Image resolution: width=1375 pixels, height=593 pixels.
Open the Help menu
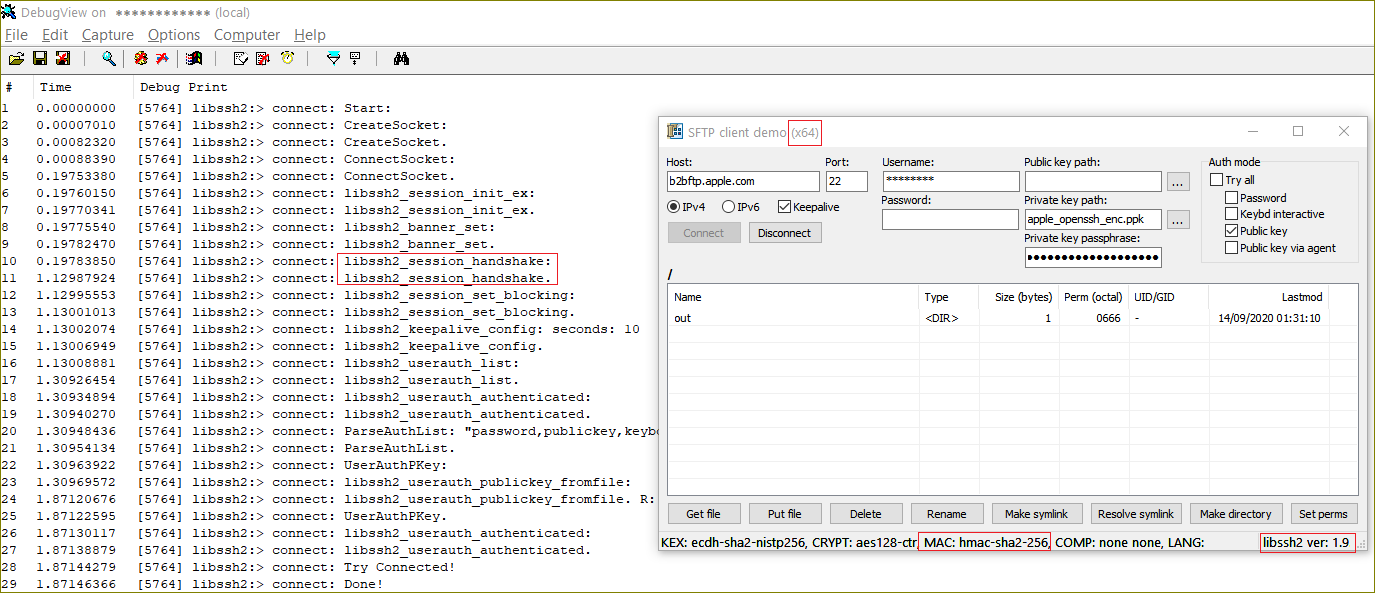[310, 35]
